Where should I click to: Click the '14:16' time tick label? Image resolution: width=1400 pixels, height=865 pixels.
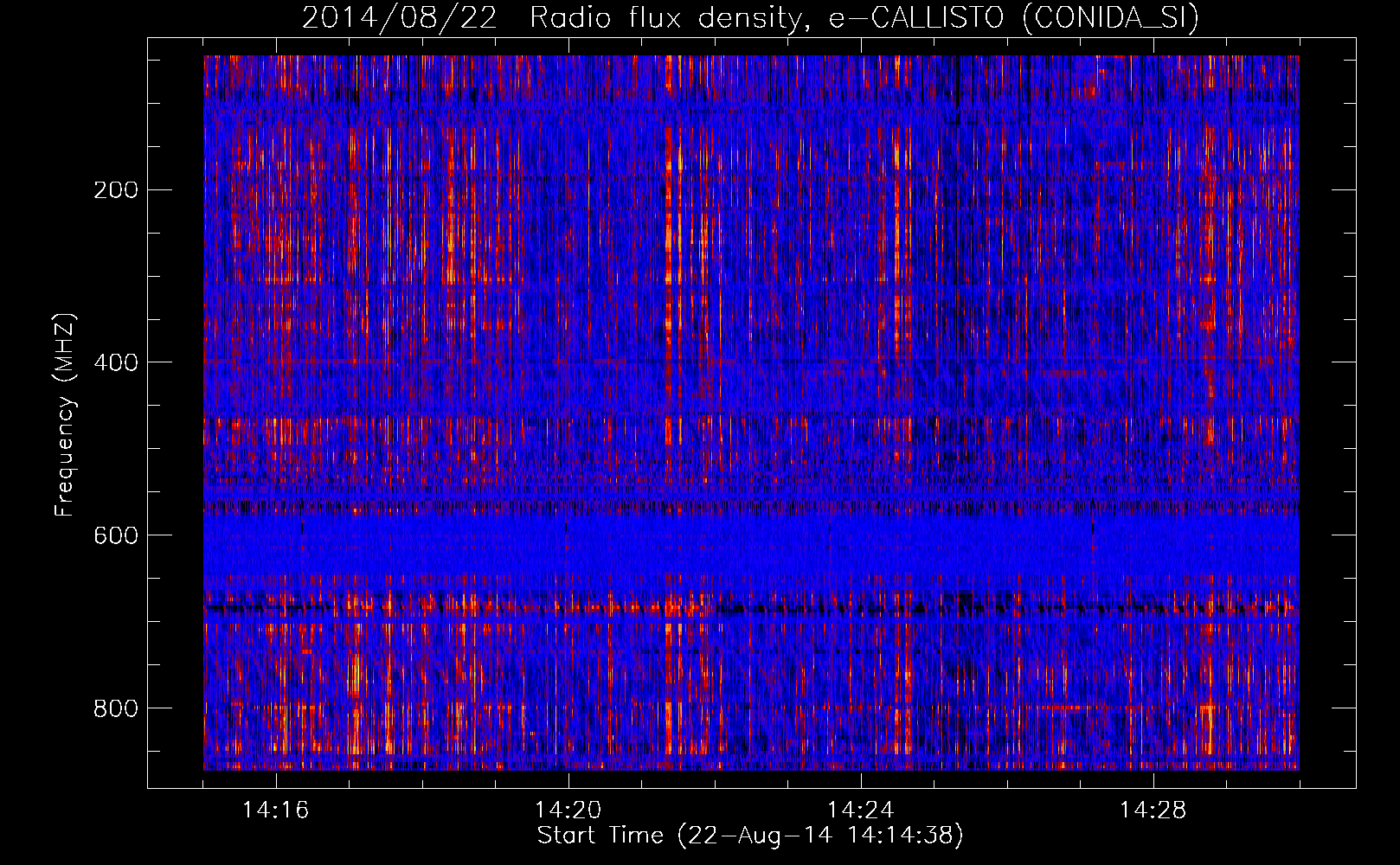pos(276,810)
